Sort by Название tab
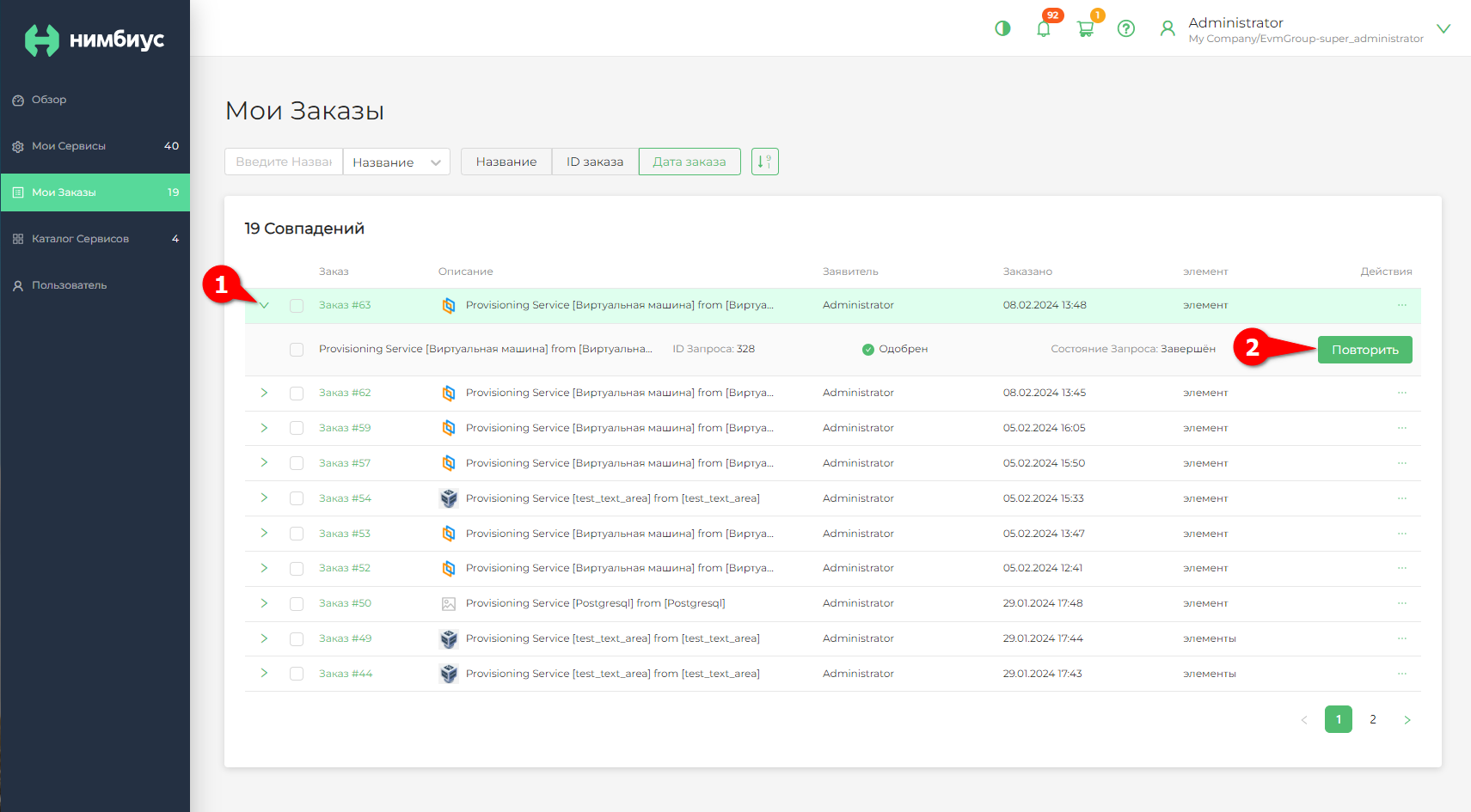The height and width of the screenshot is (812, 1471). (x=506, y=162)
